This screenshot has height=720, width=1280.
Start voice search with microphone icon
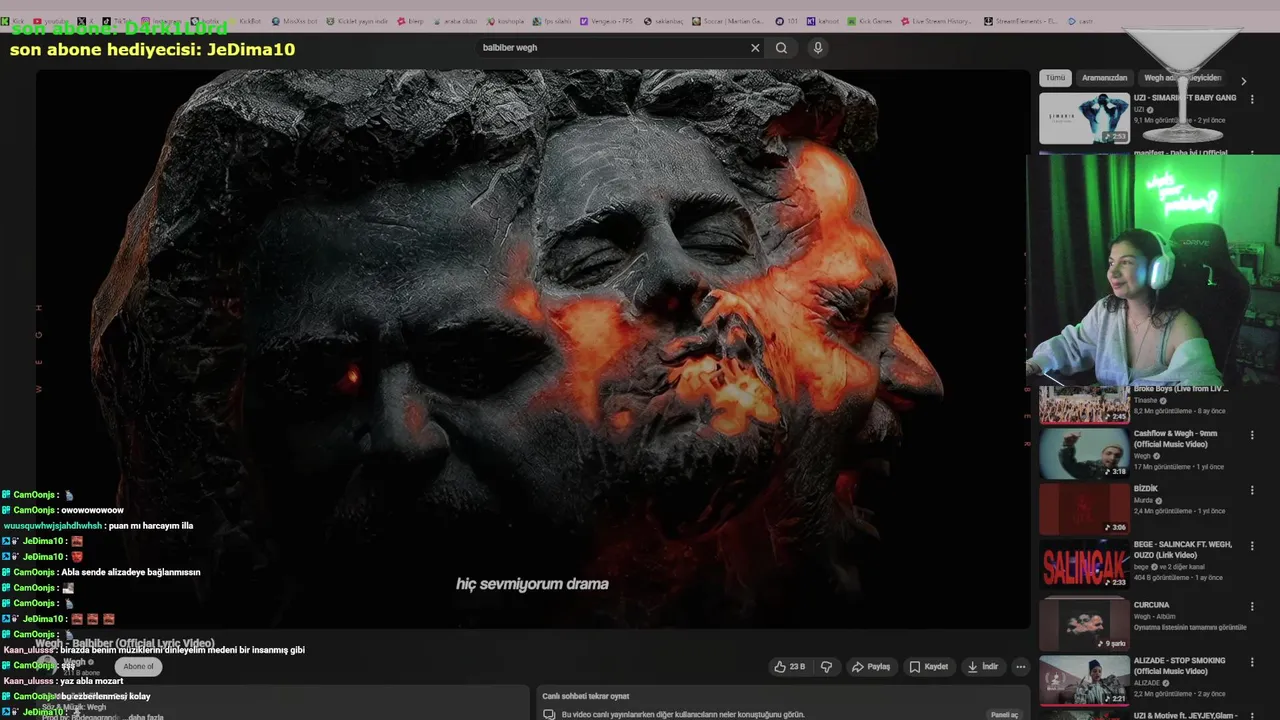point(818,48)
